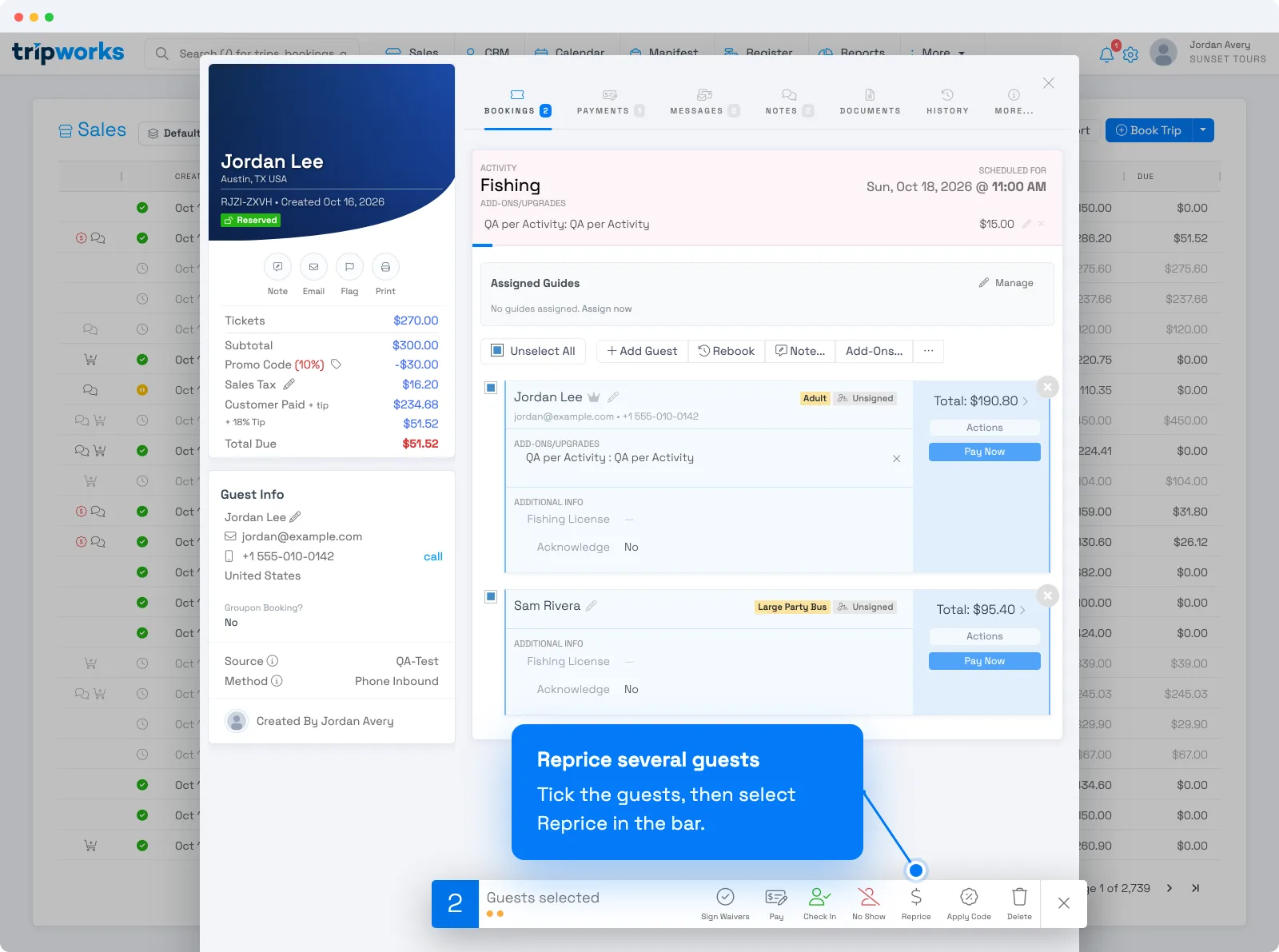Screen dimensions: 1279x952
Task: Remove QA per Activity add-on from Jordan Lee
Action: point(897,459)
